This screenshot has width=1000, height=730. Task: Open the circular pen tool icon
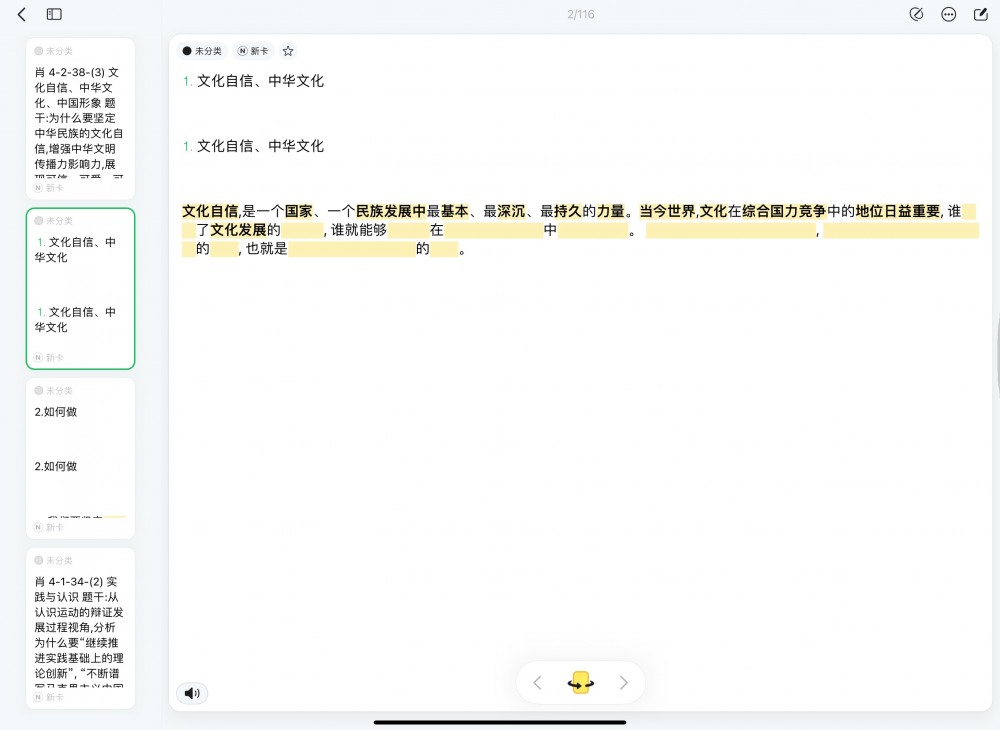(916, 15)
